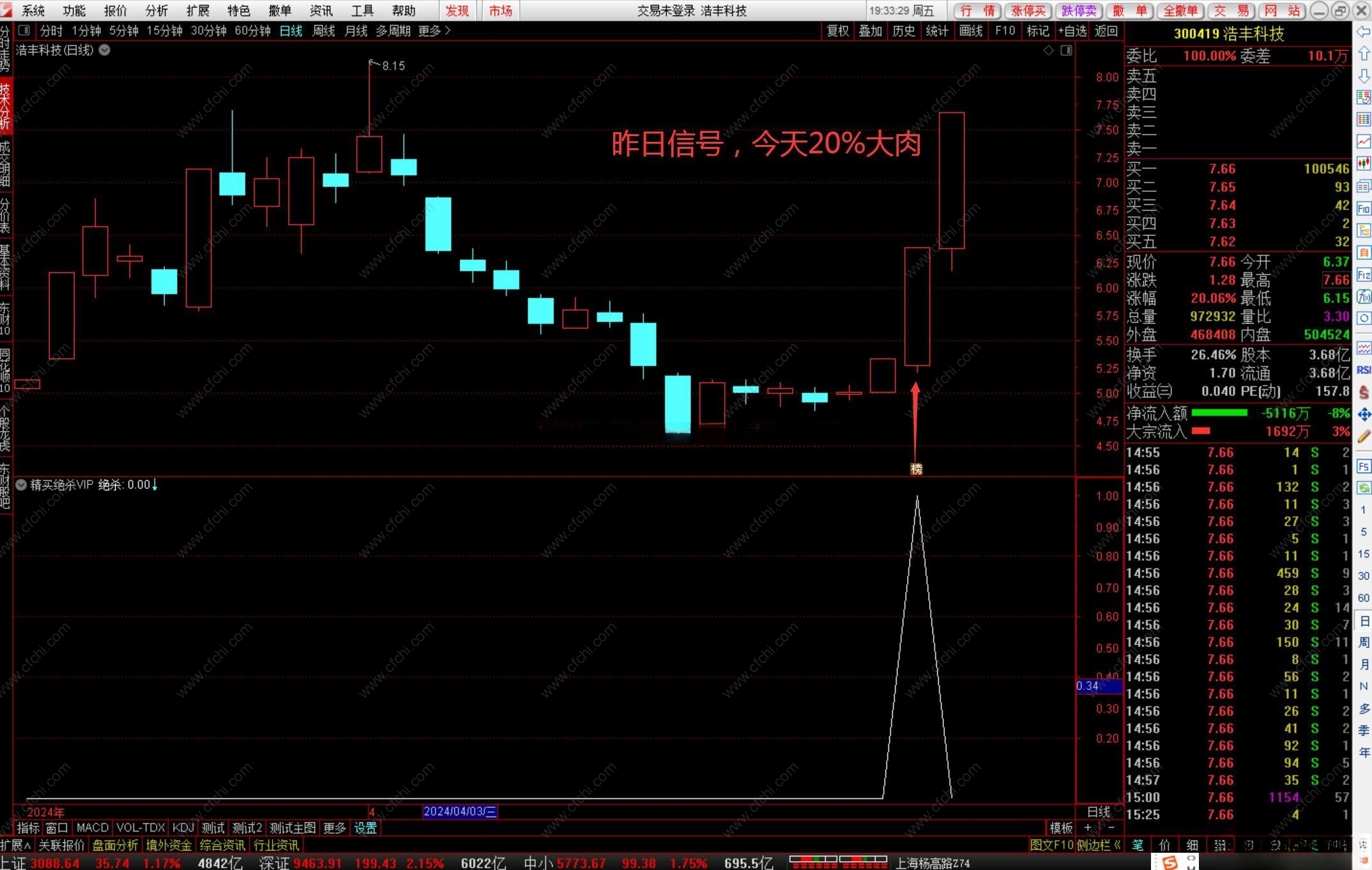Click the pencil drawing tool icon
The width and height of the screenshot is (1372, 870).
(x=1364, y=436)
